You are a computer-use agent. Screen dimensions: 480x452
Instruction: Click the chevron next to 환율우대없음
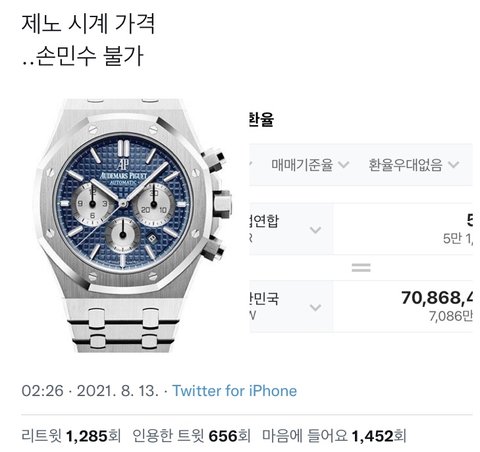click(454, 164)
